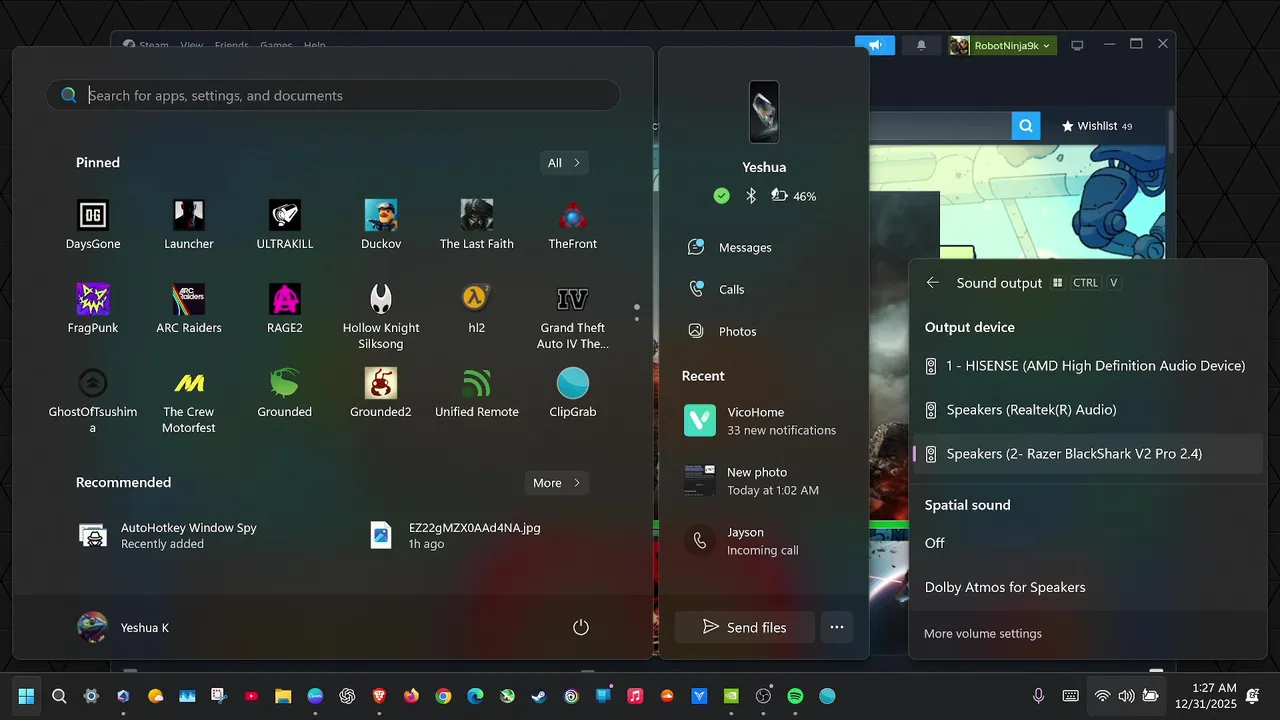1280x720 pixels.
Task: Open Grounded pinned app
Action: click(x=285, y=392)
